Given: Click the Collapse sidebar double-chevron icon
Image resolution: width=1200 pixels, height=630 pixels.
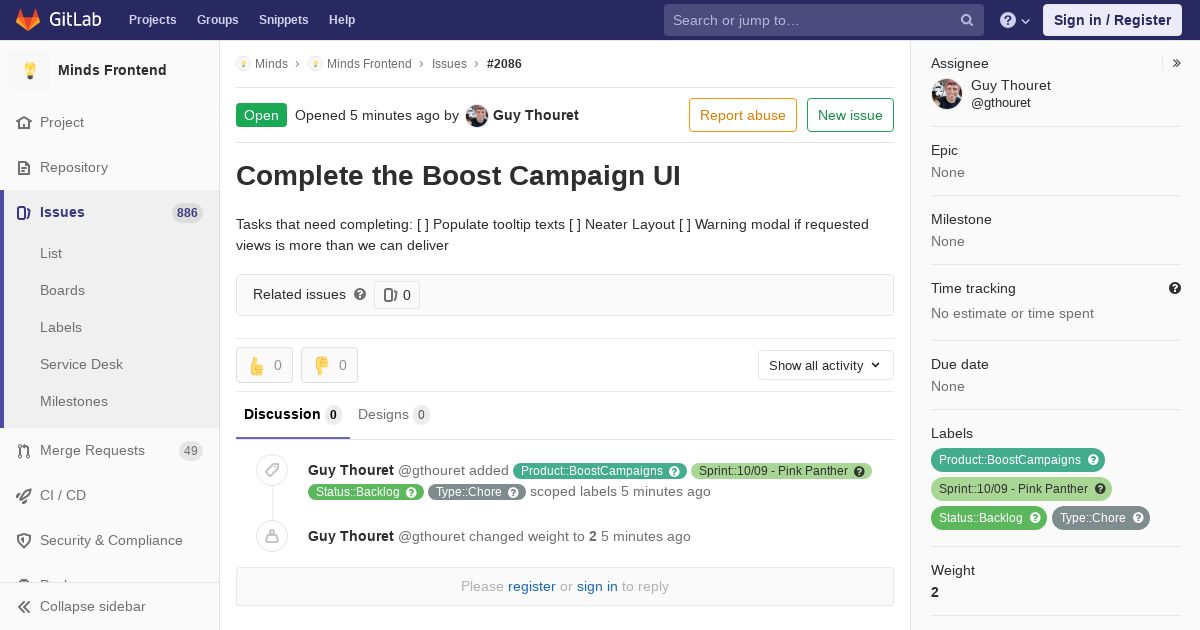Looking at the screenshot, I should (24, 606).
